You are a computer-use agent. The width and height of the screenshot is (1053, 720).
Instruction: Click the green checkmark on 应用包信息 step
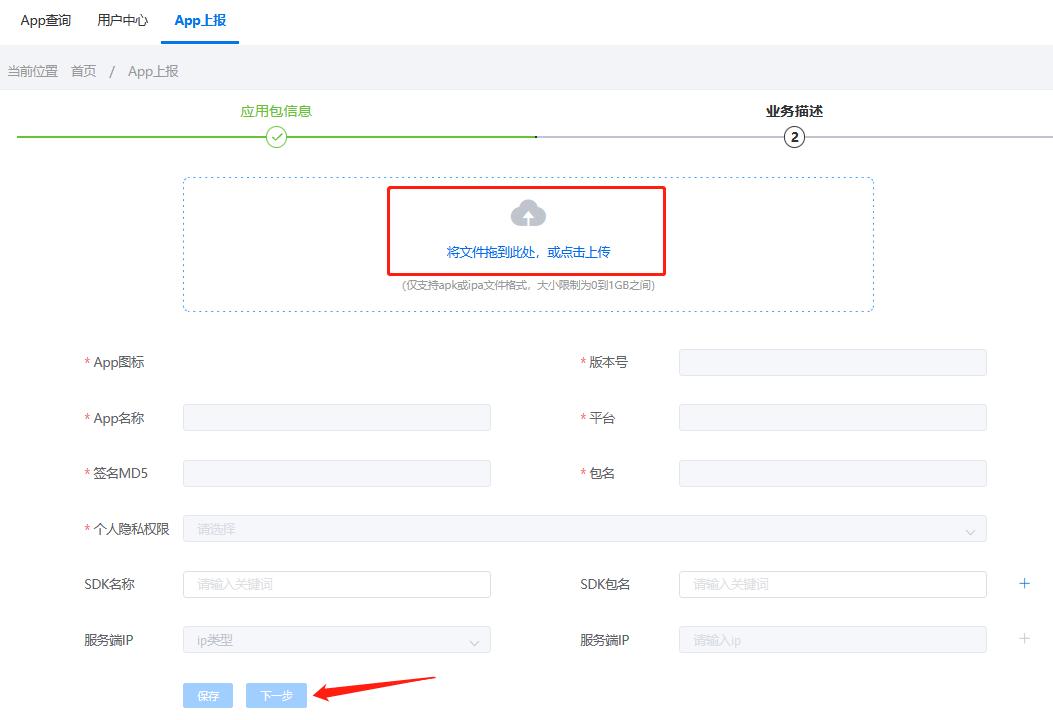[x=277, y=137]
